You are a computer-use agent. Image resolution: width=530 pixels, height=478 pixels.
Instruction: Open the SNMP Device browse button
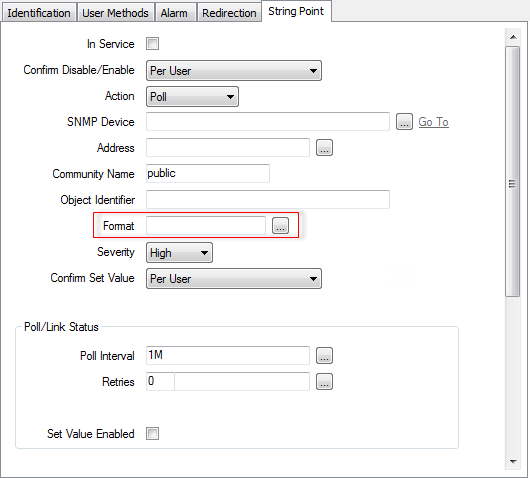pyautogui.click(x=404, y=122)
